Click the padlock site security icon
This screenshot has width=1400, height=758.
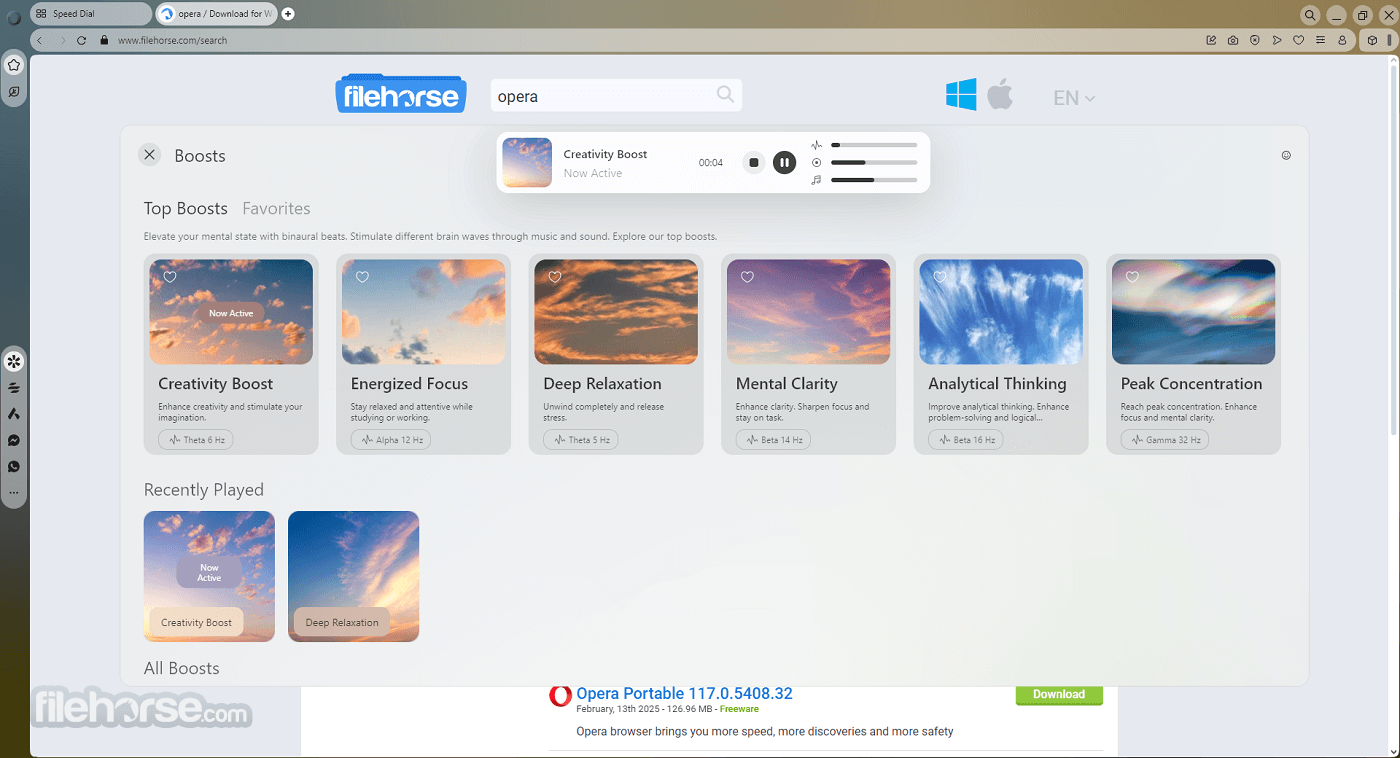point(105,40)
